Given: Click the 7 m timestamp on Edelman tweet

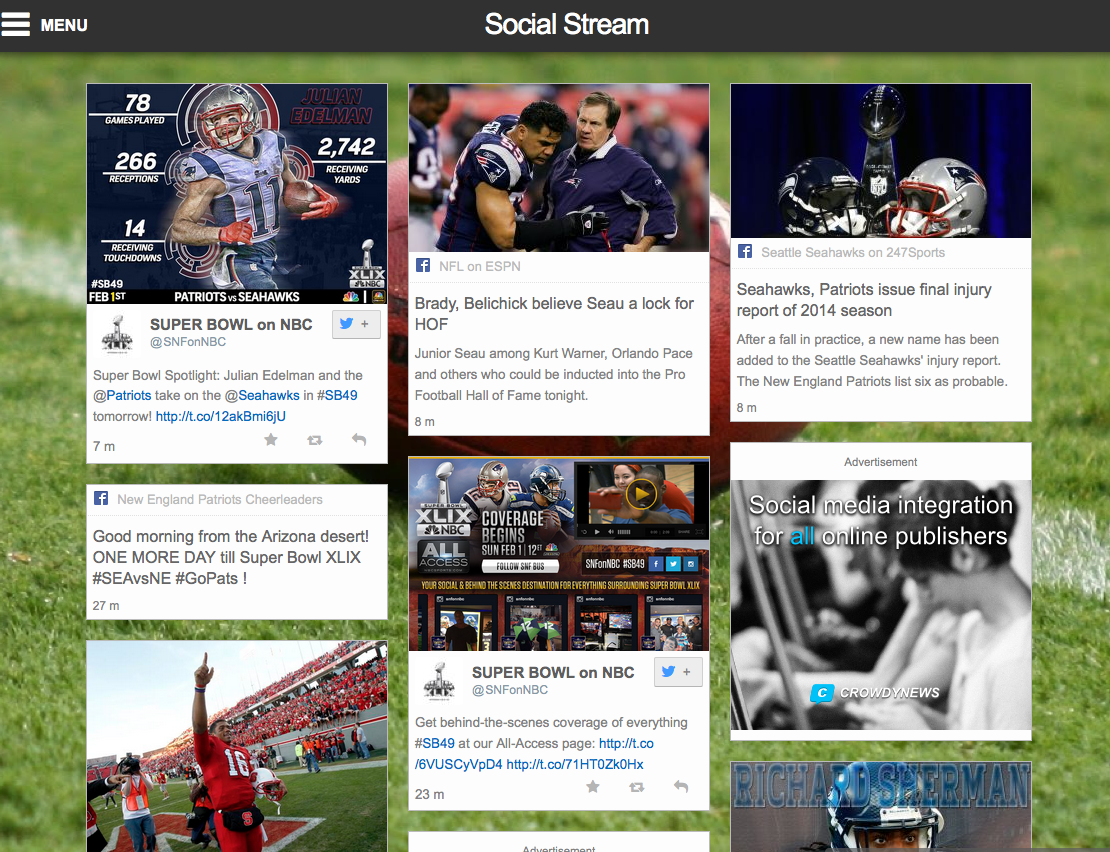Looking at the screenshot, I should 104,447.
